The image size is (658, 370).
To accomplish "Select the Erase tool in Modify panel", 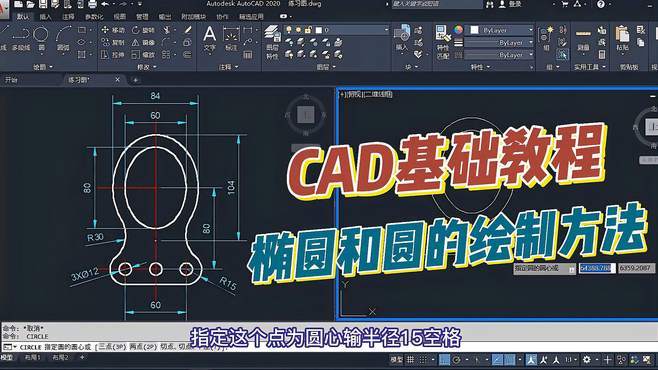I will coord(188,30).
